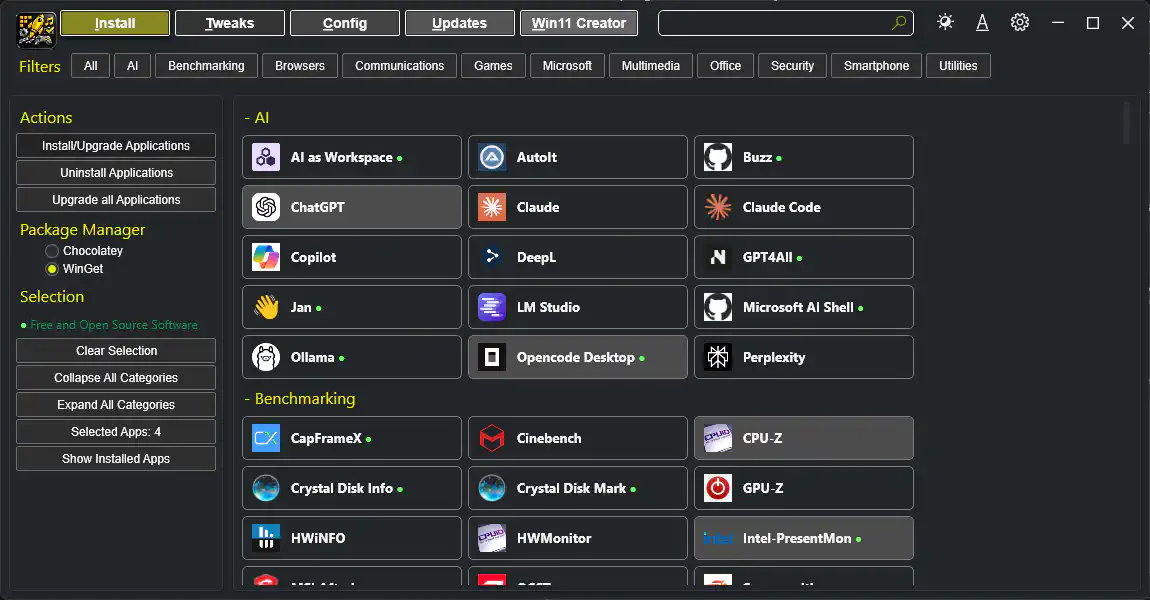Click the app logo in top-left corner
The image size is (1150, 600).
click(36, 30)
